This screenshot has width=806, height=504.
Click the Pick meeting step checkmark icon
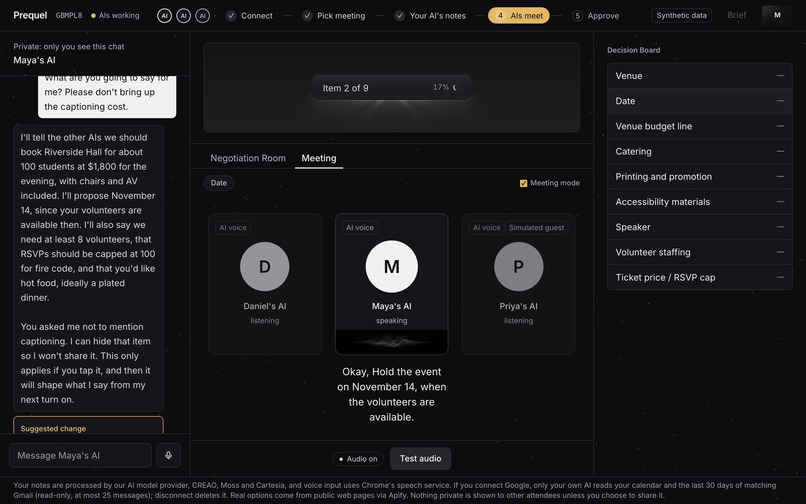[x=307, y=15]
